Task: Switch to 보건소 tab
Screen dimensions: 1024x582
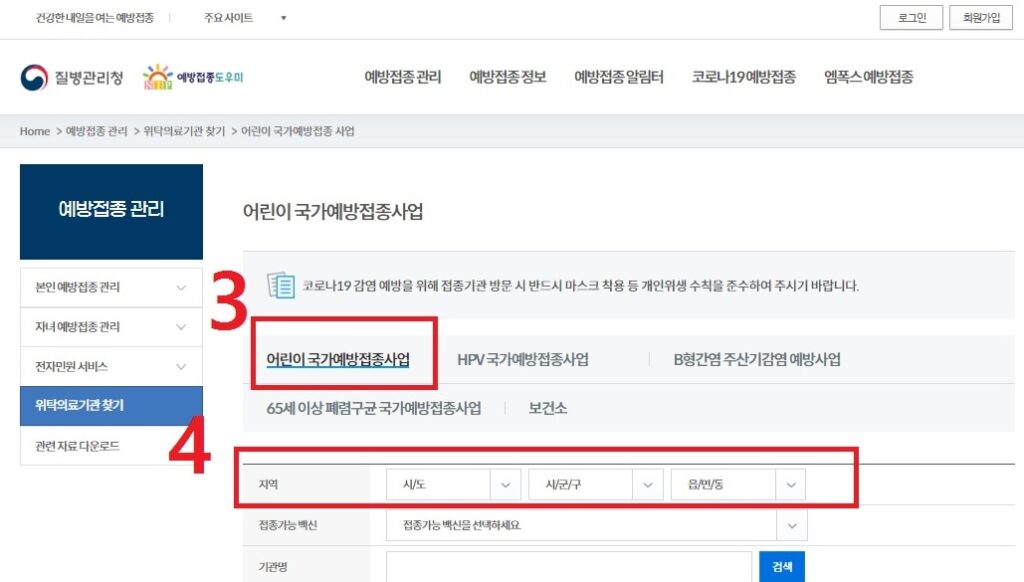Action: coord(547,408)
